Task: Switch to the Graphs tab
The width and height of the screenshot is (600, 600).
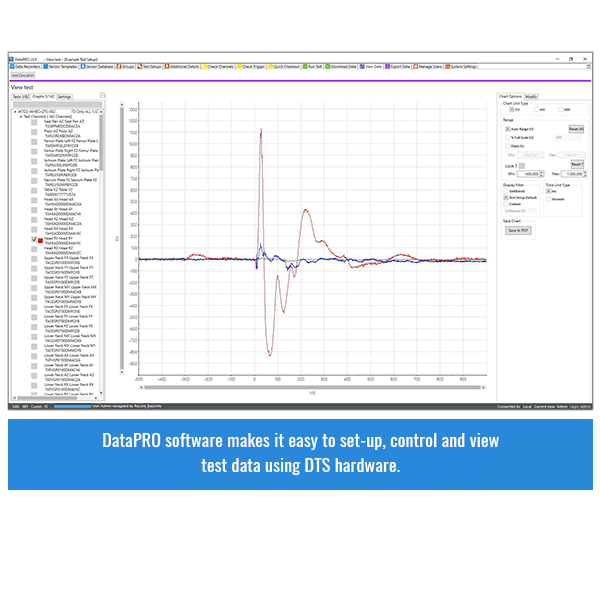Action: 43,96
